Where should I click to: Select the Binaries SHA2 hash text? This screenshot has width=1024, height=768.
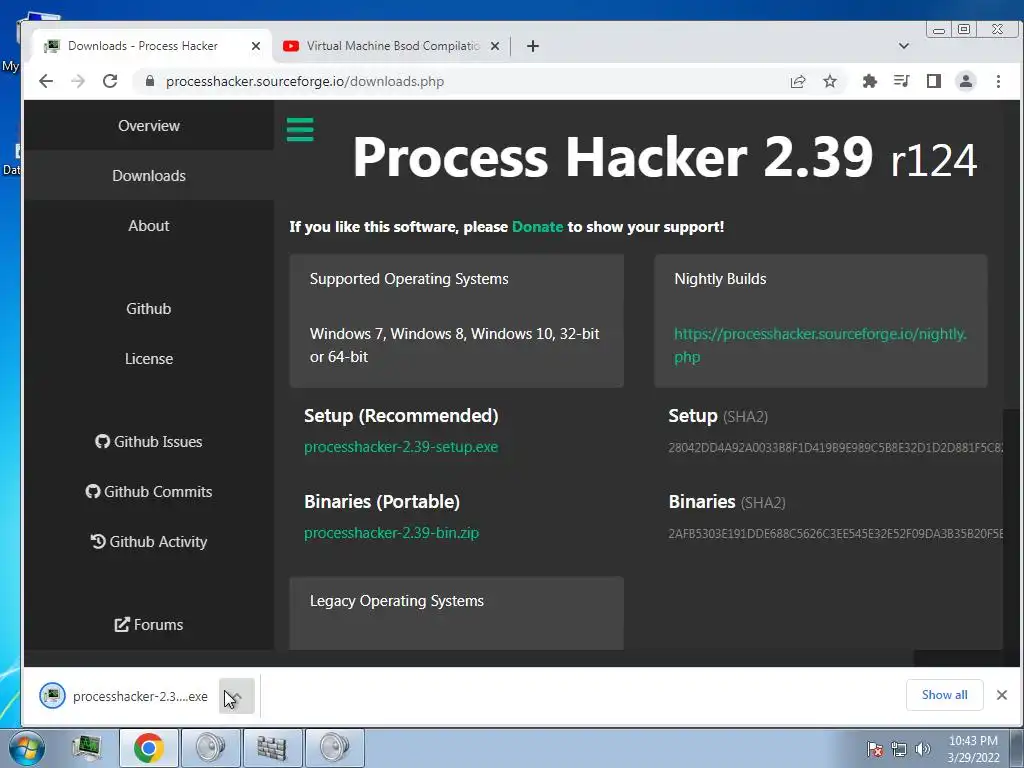(835, 534)
